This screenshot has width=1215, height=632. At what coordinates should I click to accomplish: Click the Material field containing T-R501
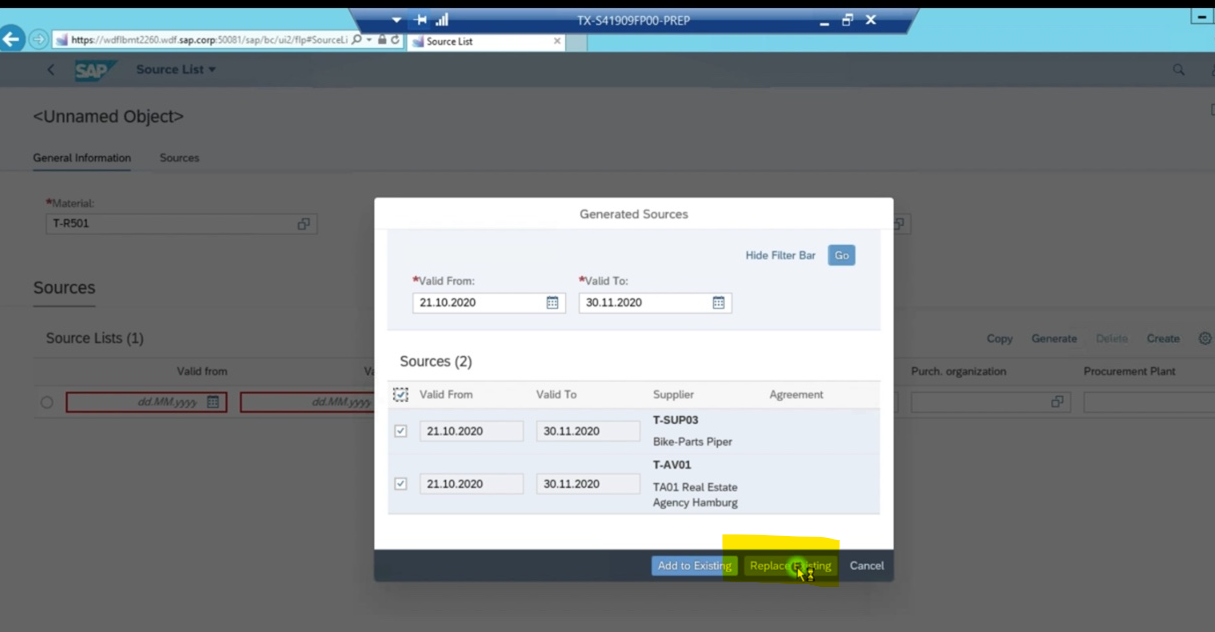click(x=181, y=224)
